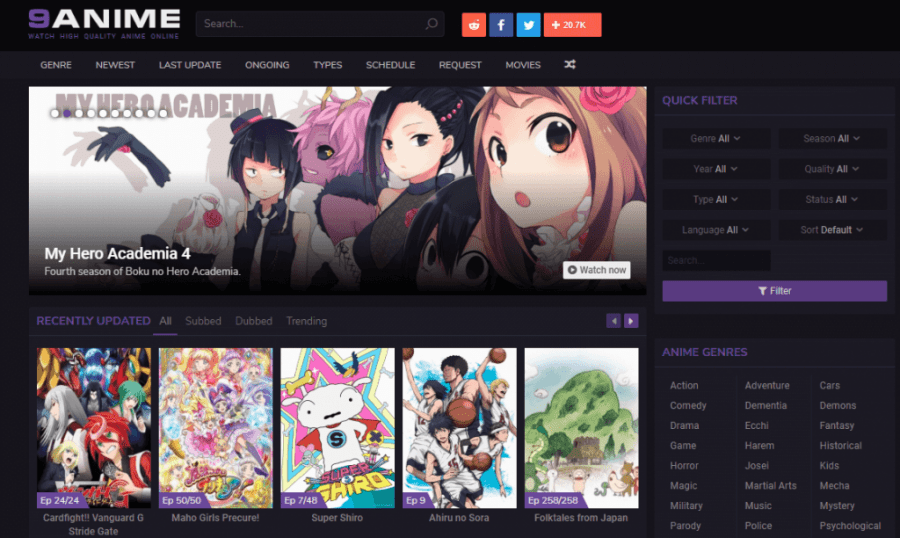Open the Status All dropdown
The height and width of the screenshot is (538, 900).
tap(832, 199)
